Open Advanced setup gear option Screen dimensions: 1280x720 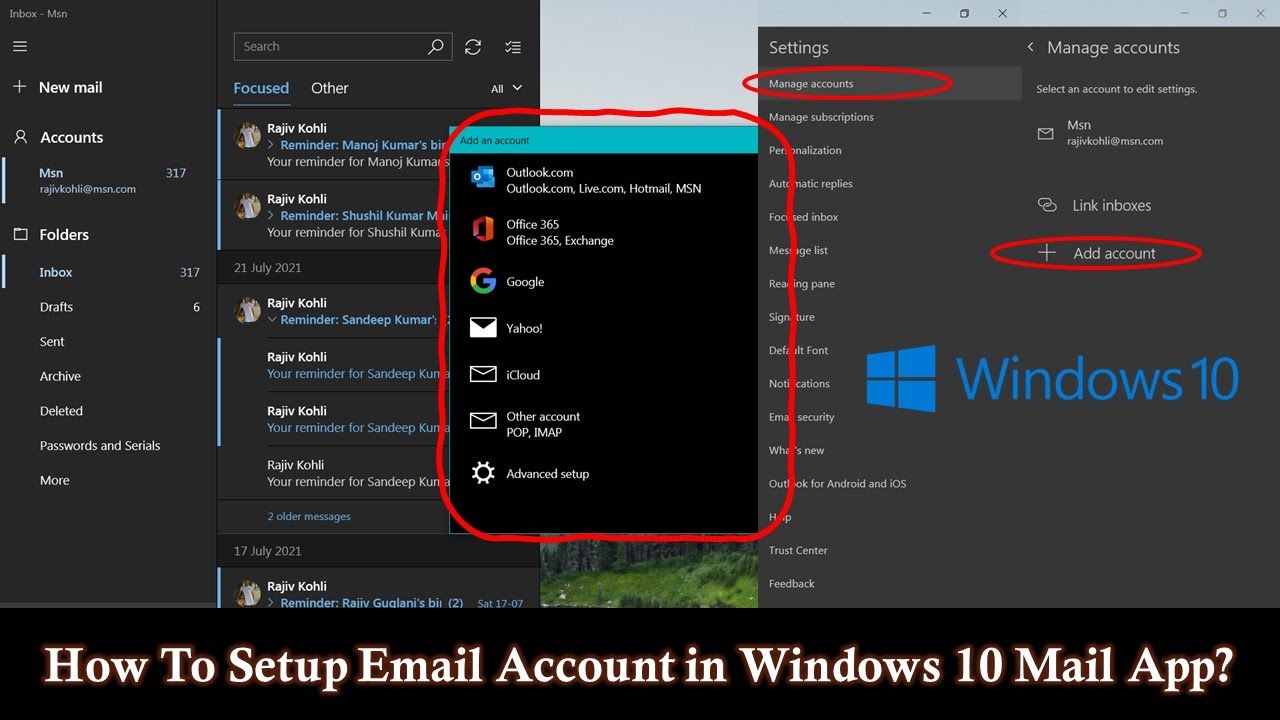pos(603,474)
